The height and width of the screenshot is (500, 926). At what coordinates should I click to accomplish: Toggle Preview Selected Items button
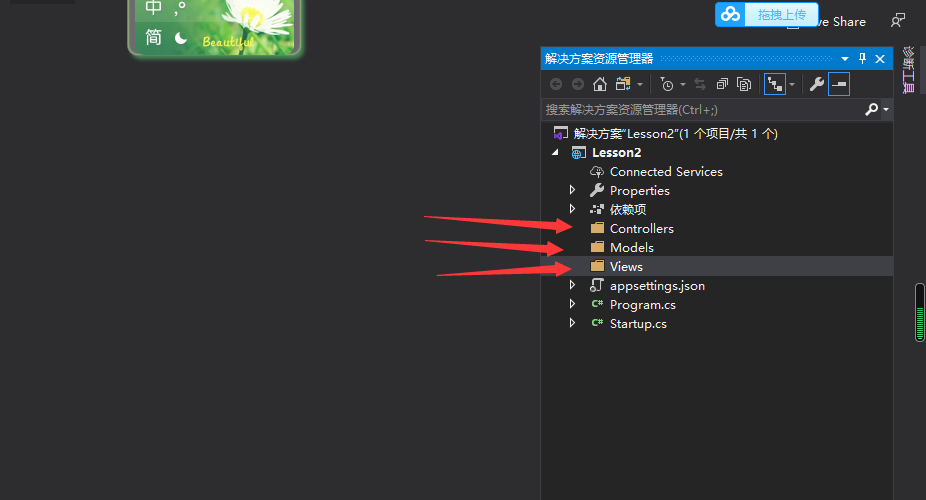point(839,84)
